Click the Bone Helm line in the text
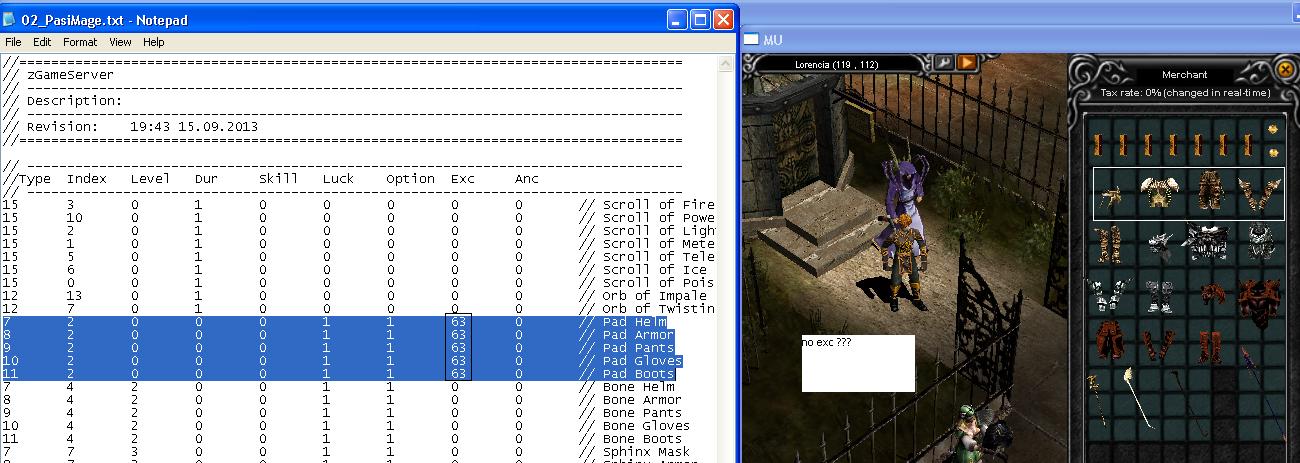The height and width of the screenshot is (463, 1300). tap(639, 387)
